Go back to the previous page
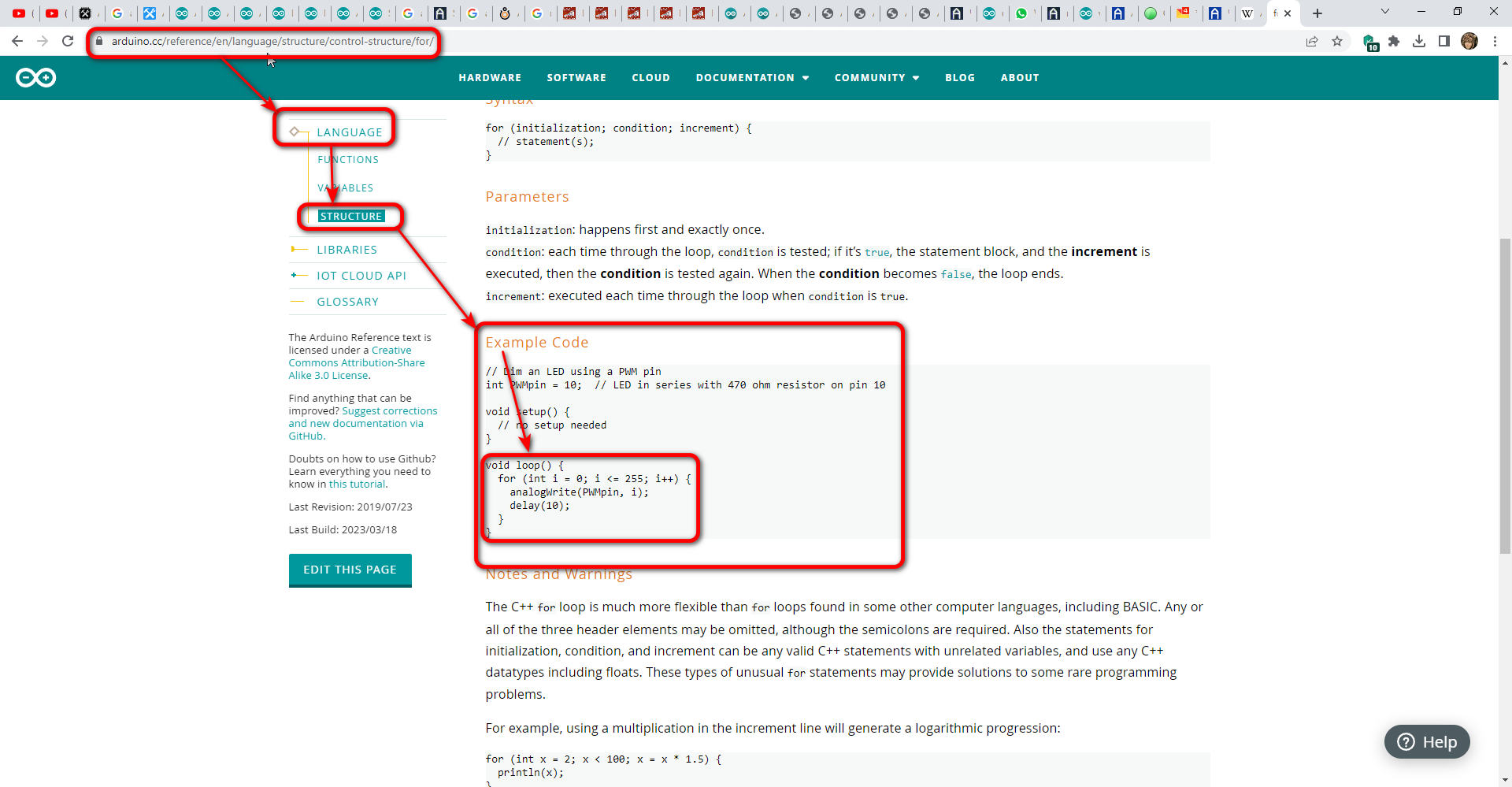 pos(17,41)
